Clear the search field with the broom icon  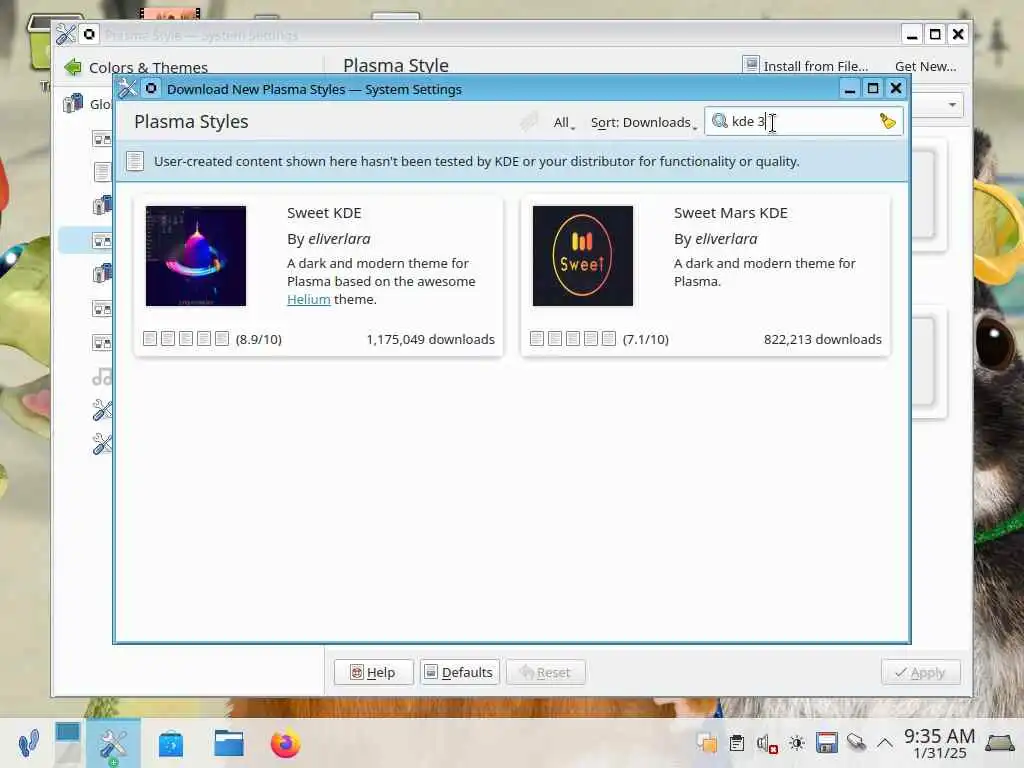[887, 121]
